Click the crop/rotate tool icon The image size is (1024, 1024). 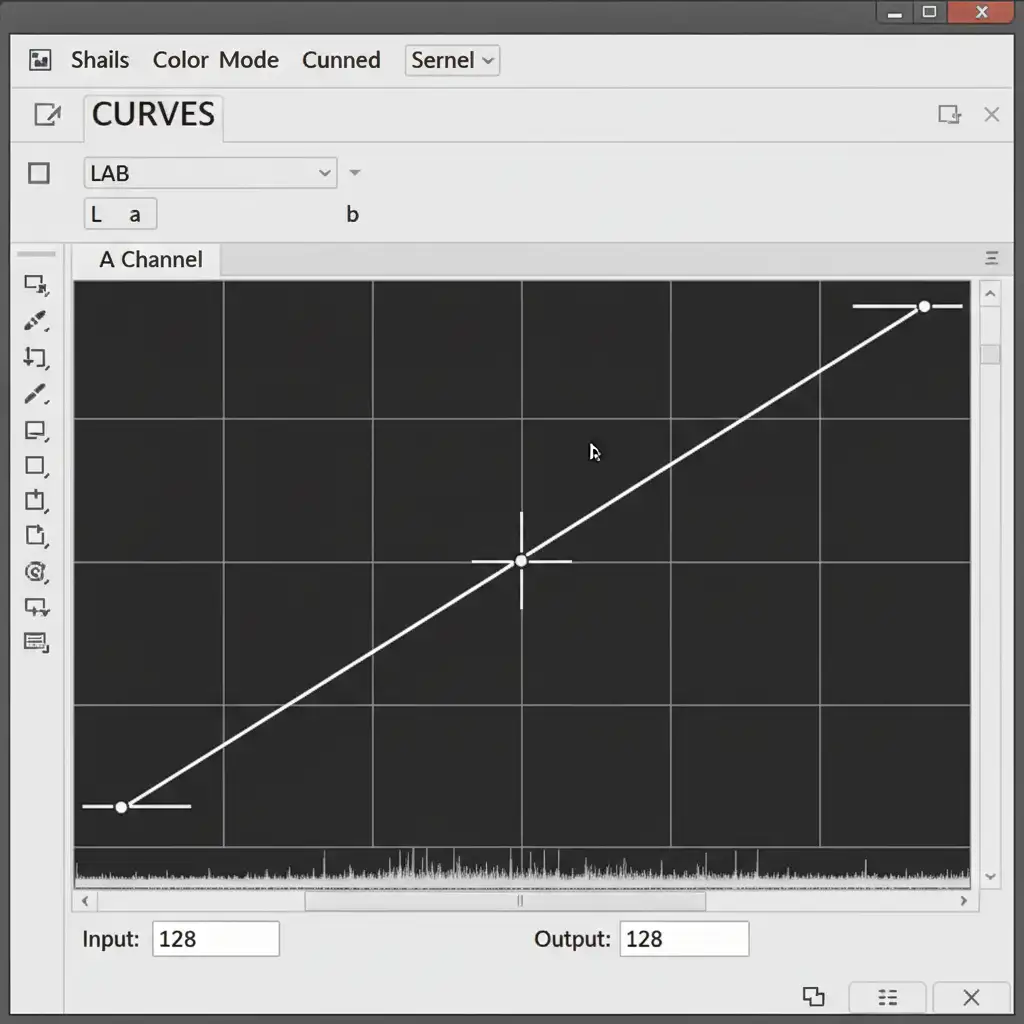pos(36,357)
